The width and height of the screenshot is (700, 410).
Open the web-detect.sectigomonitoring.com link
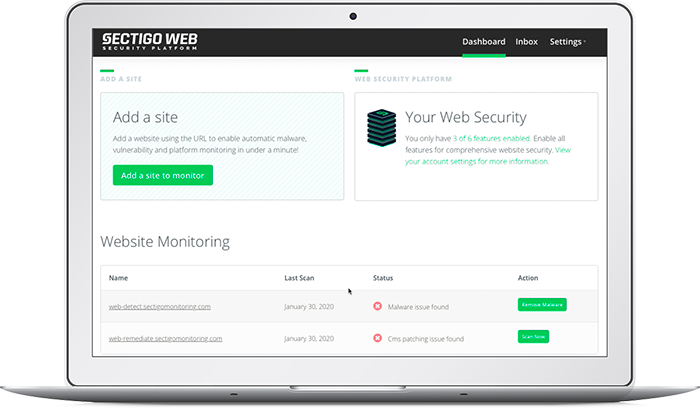pyautogui.click(x=160, y=306)
